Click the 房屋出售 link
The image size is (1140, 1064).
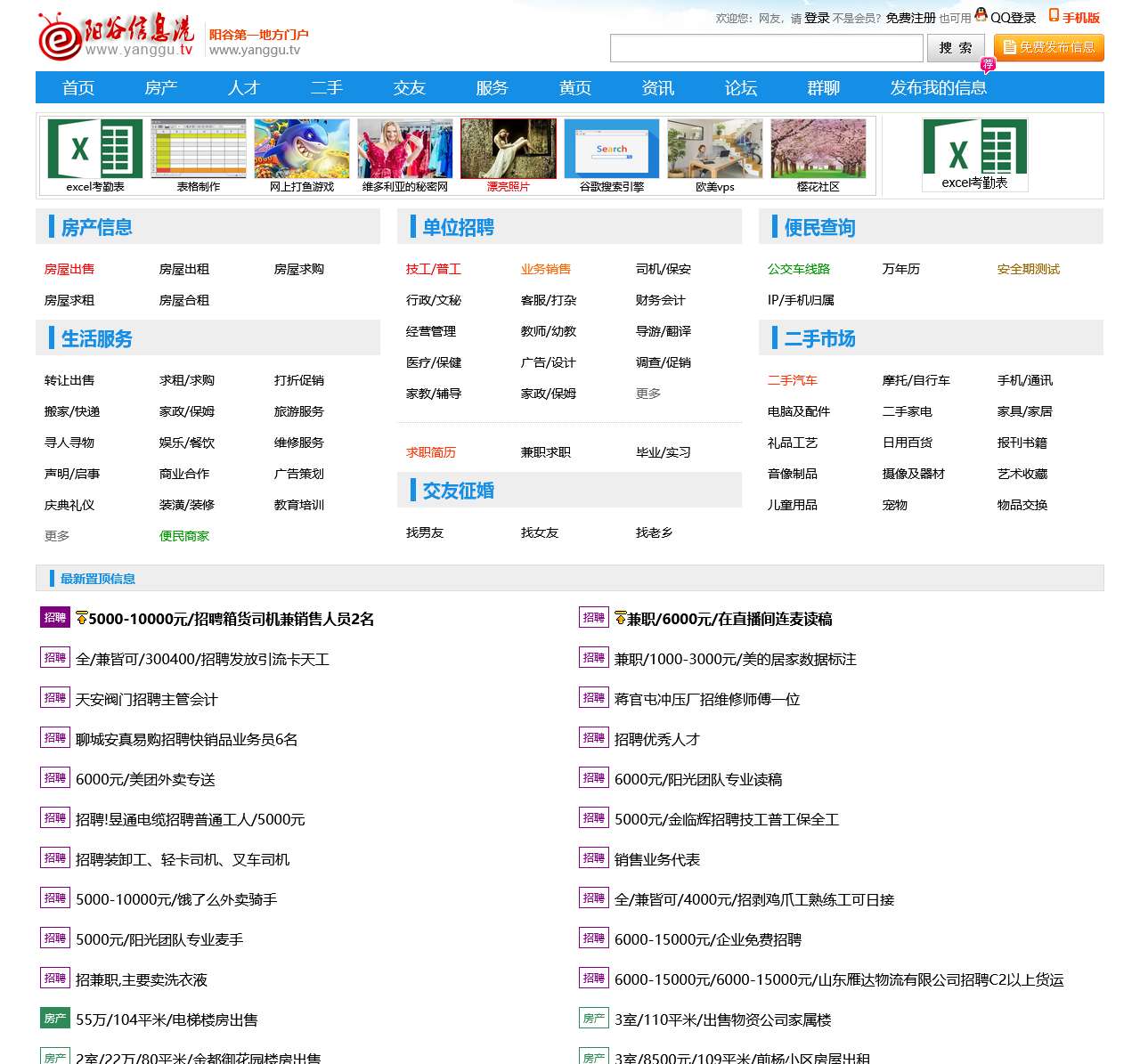(69, 269)
